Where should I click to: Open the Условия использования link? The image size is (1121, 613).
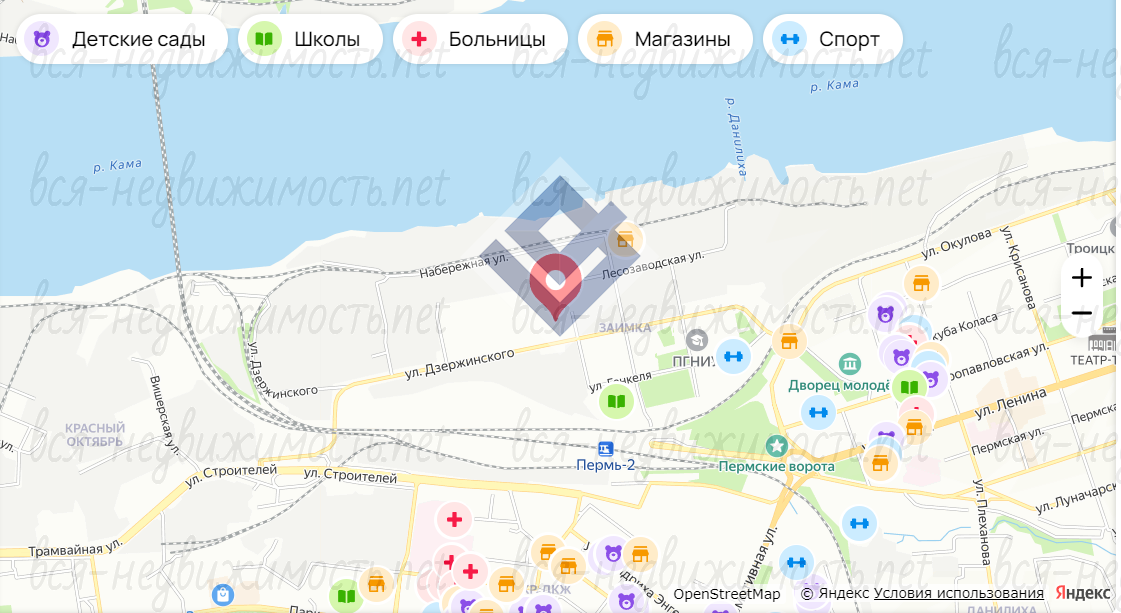click(959, 593)
